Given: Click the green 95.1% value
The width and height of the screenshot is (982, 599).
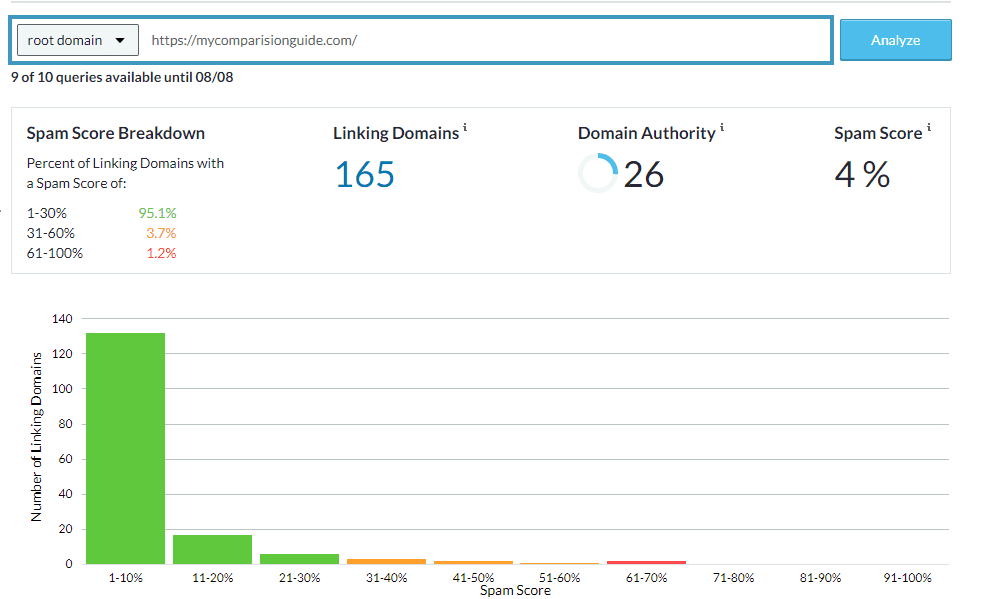Looking at the screenshot, I should pyautogui.click(x=157, y=213).
